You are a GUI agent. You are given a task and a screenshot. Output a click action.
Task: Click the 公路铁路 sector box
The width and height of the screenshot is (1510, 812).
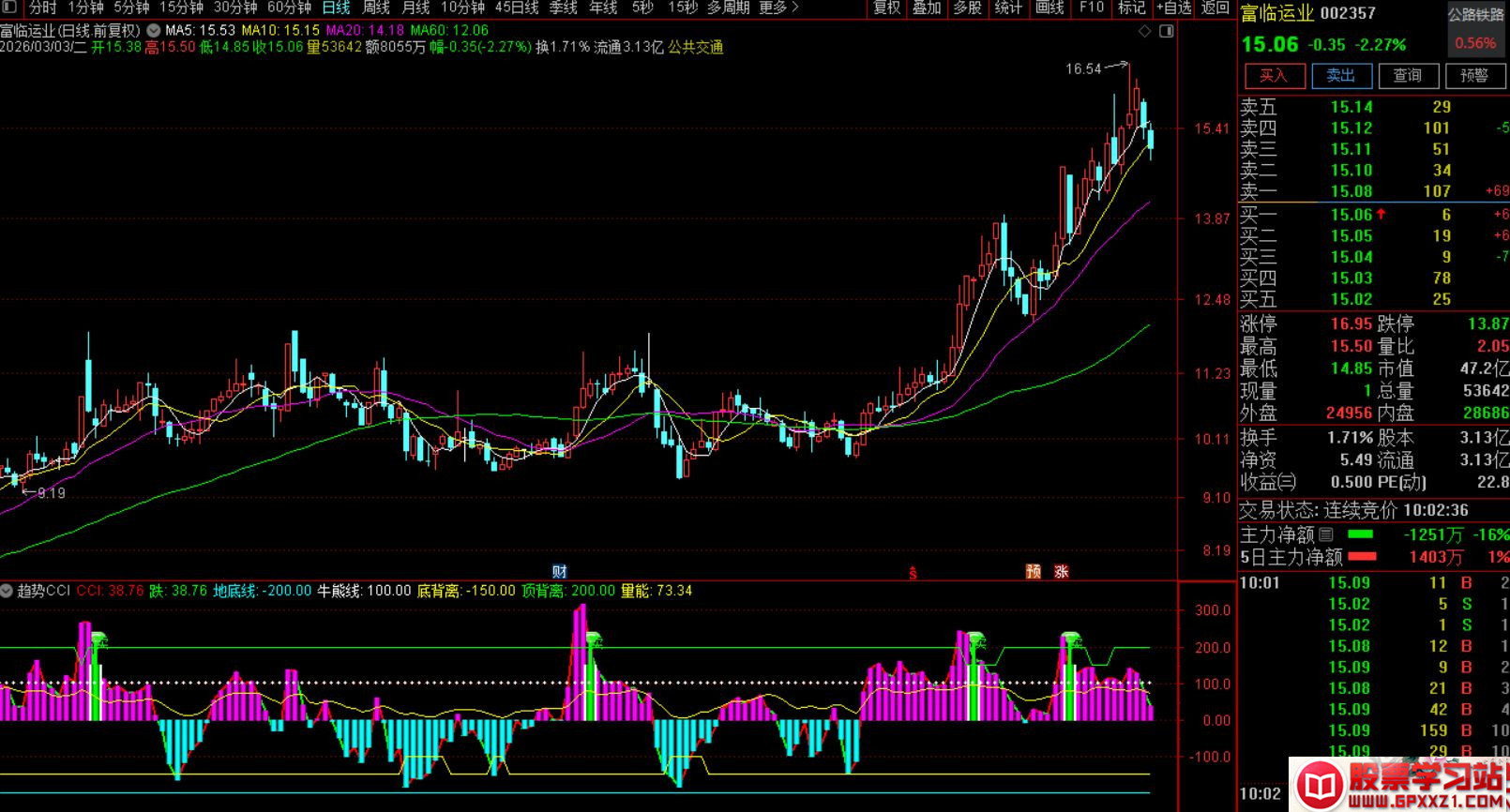pyautogui.click(x=1475, y=15)
